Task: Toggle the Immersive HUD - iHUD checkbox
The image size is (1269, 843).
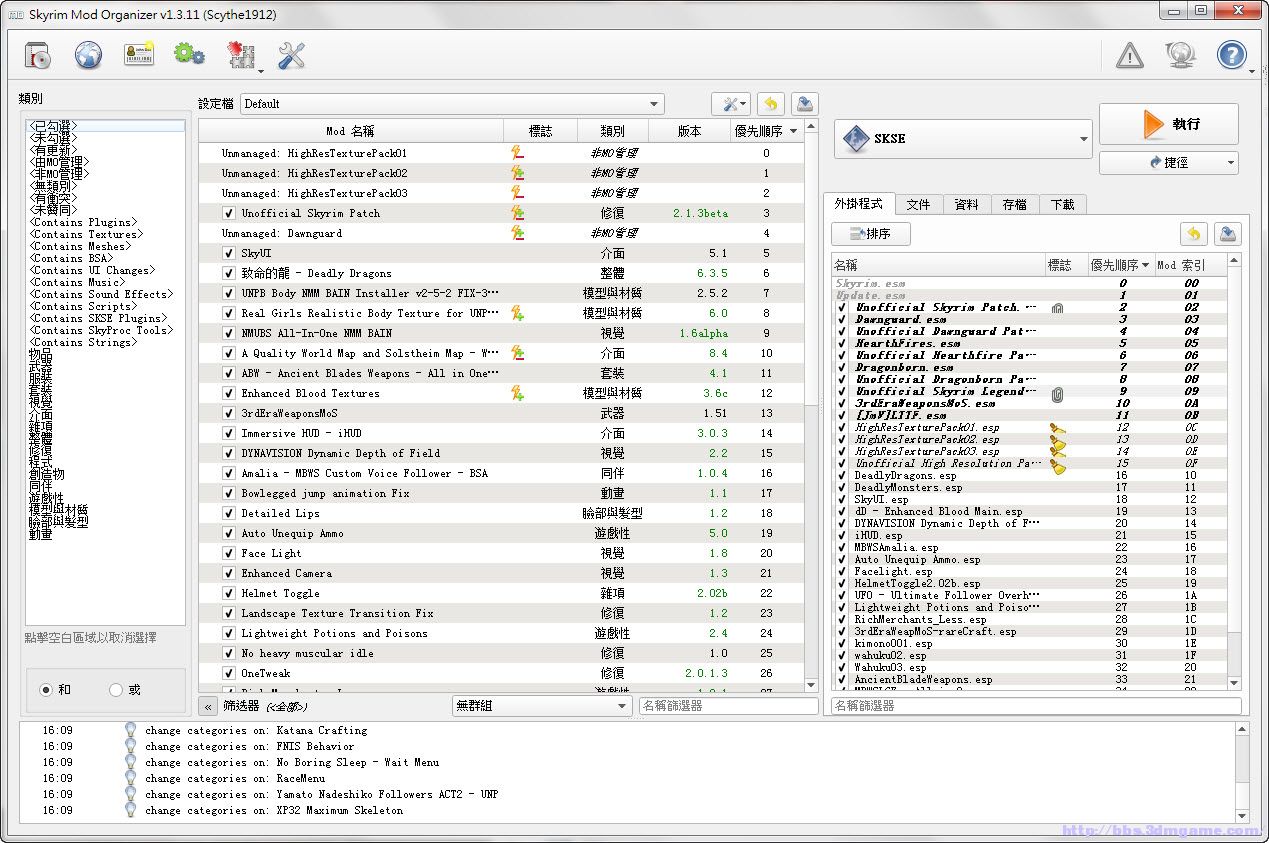Action: coord(229,433)
